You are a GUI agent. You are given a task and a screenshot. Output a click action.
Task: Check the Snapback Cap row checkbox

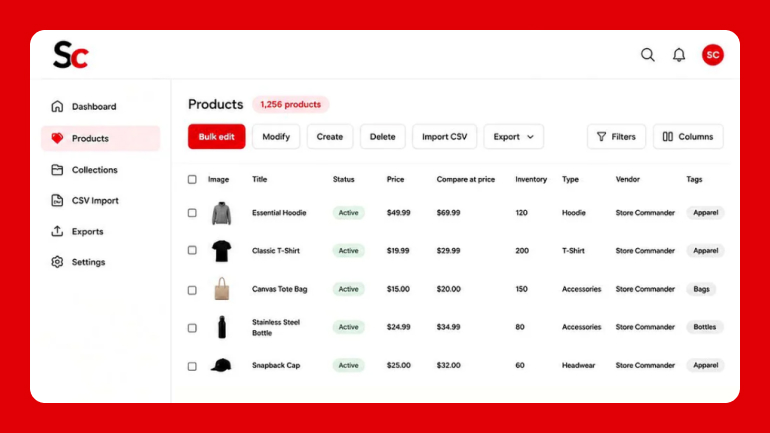[x=192, y=366]
